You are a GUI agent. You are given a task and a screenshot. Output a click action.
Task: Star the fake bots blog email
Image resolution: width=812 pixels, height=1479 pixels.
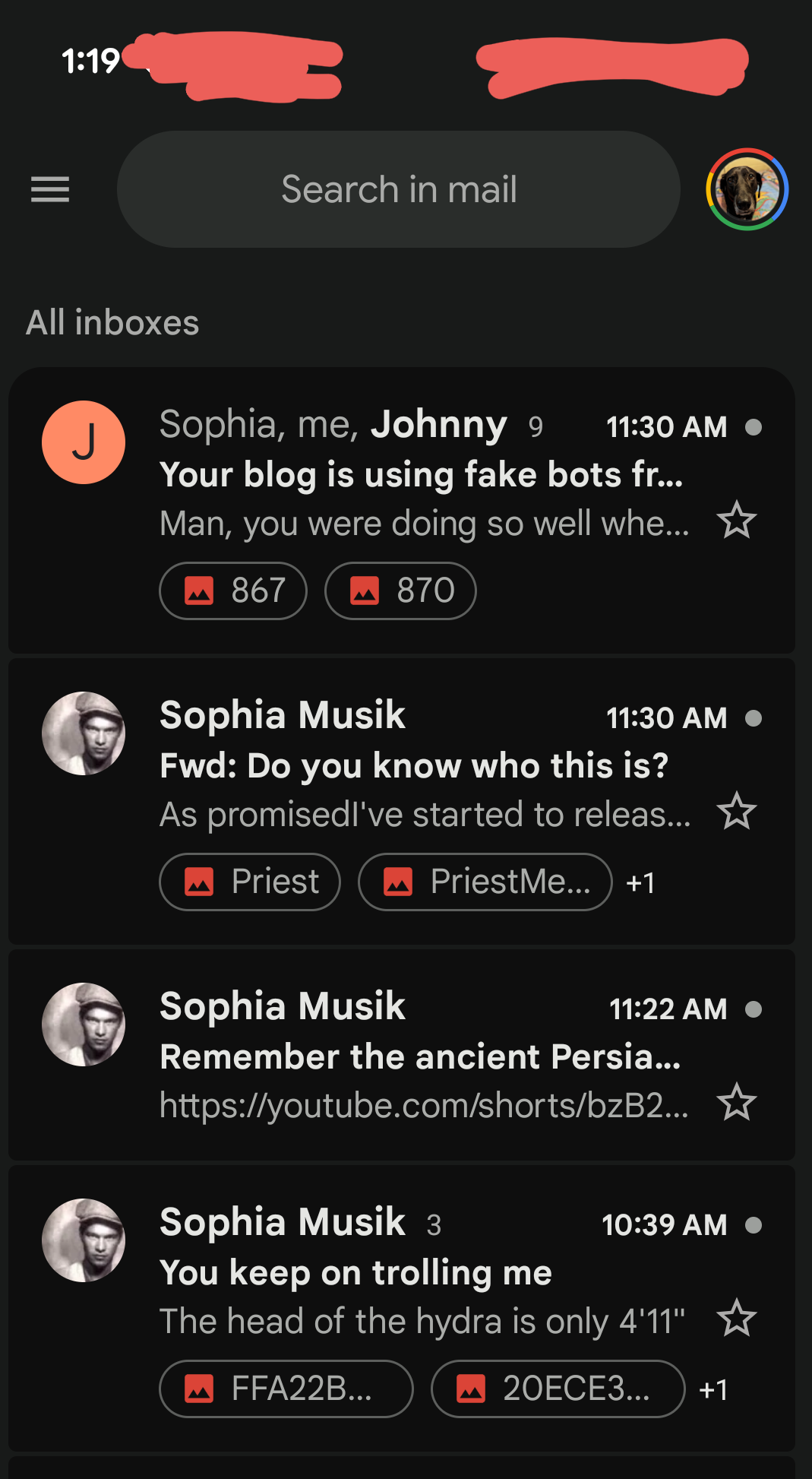pos(736,521)
